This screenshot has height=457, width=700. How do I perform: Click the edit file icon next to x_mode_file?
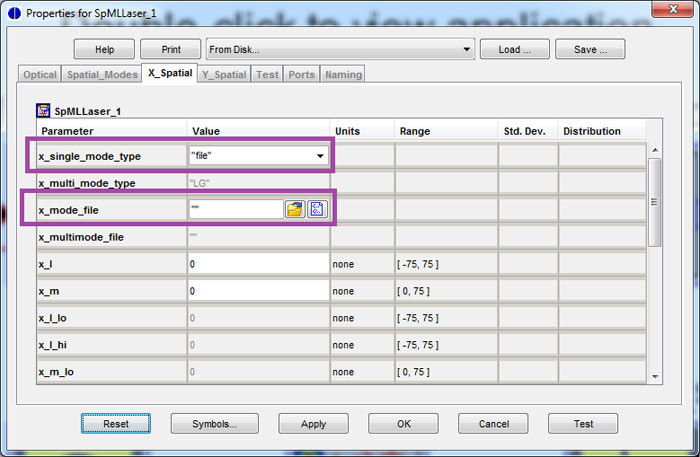click(317, 209)
